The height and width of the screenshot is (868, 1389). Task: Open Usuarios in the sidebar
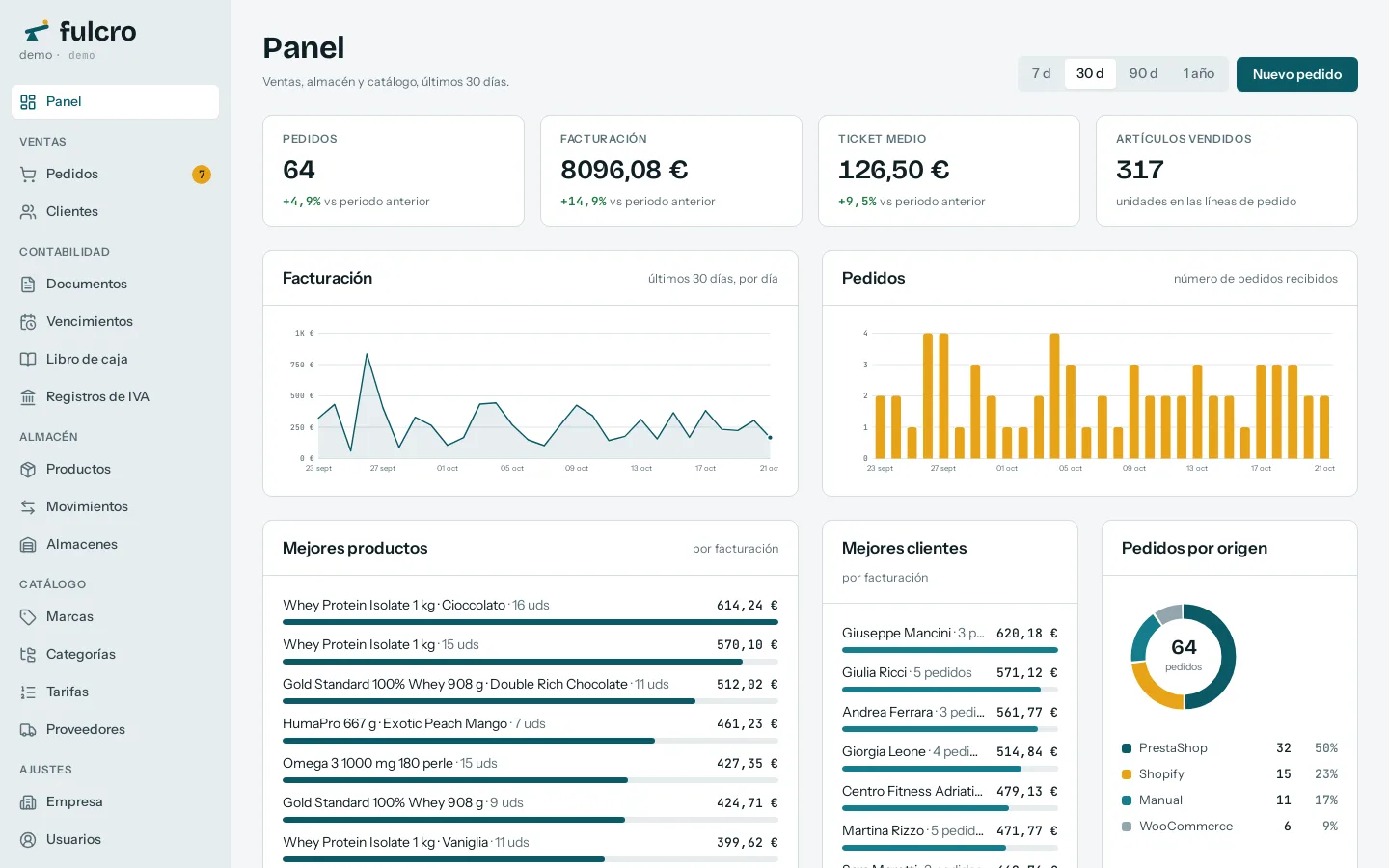(115, 840)
